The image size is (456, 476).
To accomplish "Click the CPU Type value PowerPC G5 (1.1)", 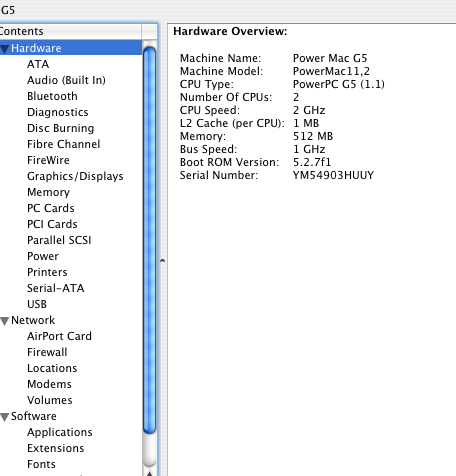I will click(339, 84).
